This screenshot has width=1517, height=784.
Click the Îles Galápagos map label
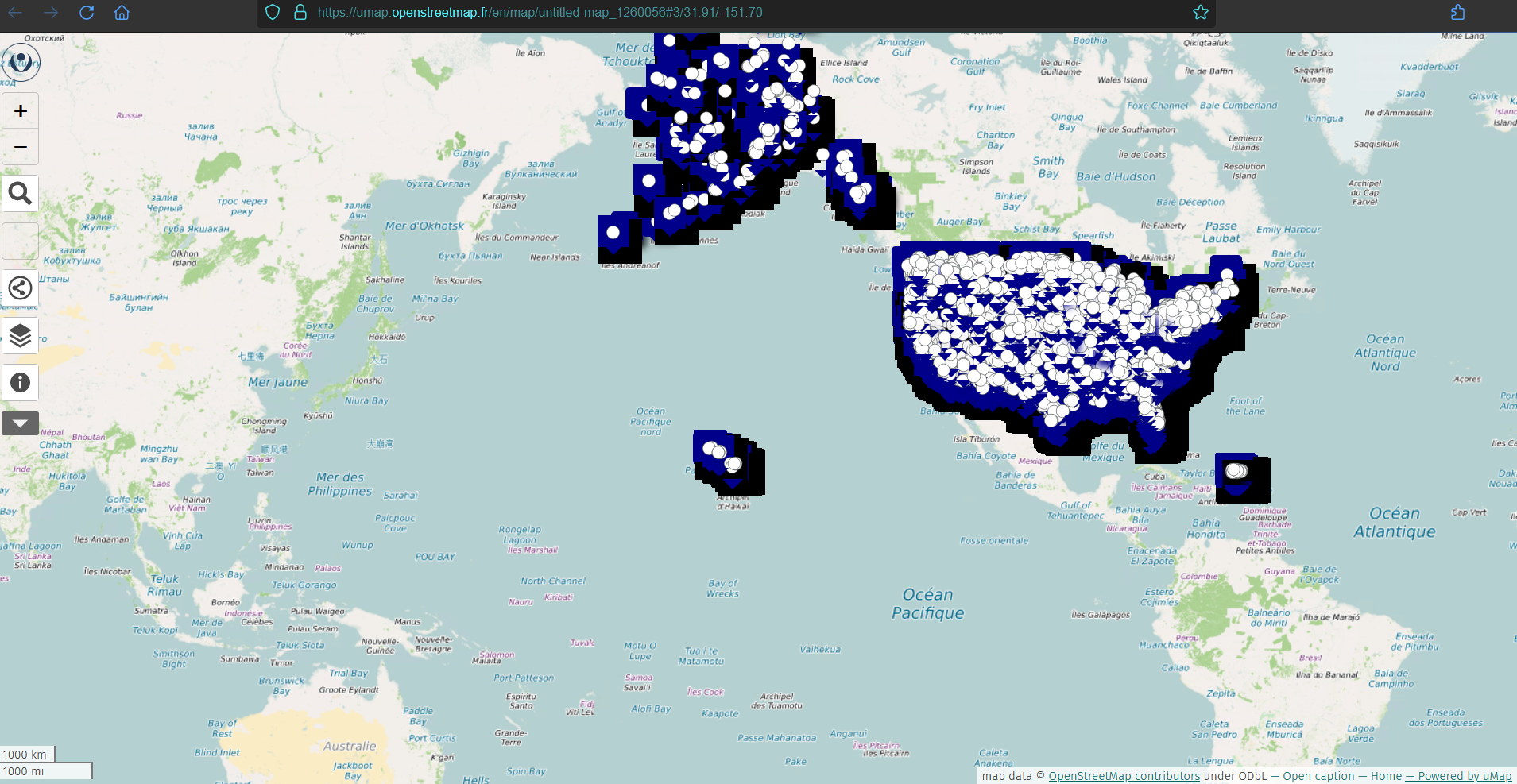pyautogui.click(x=1101, y=615)
